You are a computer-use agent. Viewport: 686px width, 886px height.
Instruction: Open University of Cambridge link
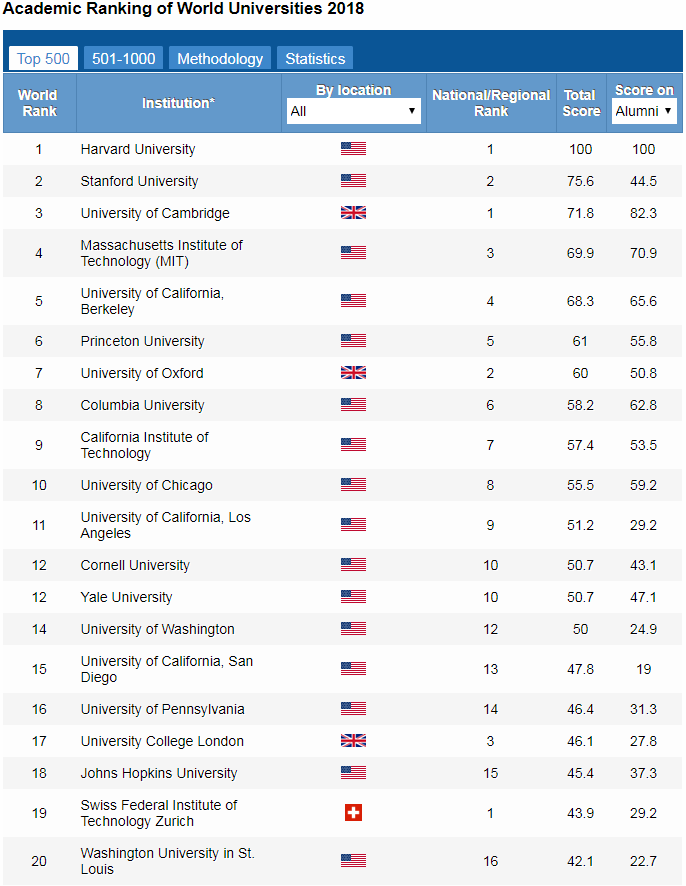pyautogui.click(x=155, y=214)
